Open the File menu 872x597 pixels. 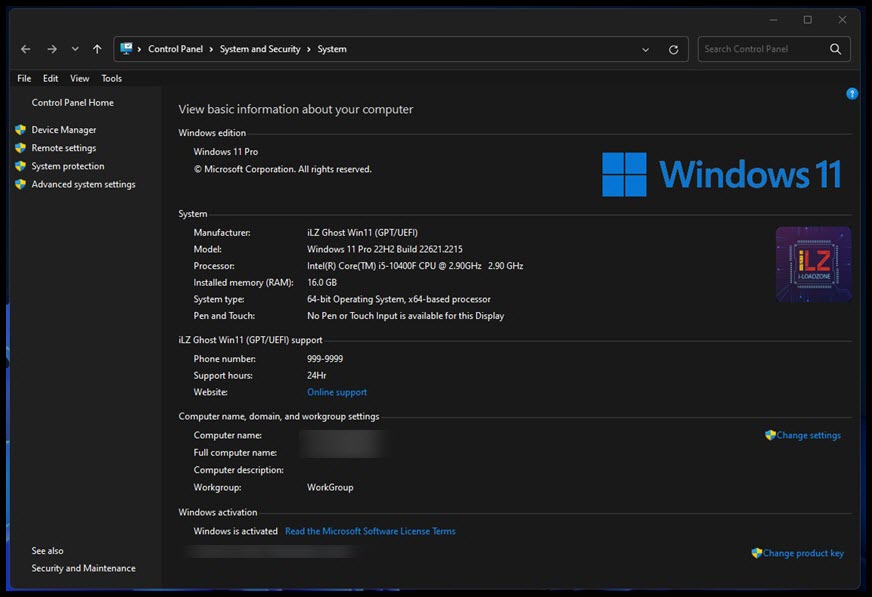point(24,78)
